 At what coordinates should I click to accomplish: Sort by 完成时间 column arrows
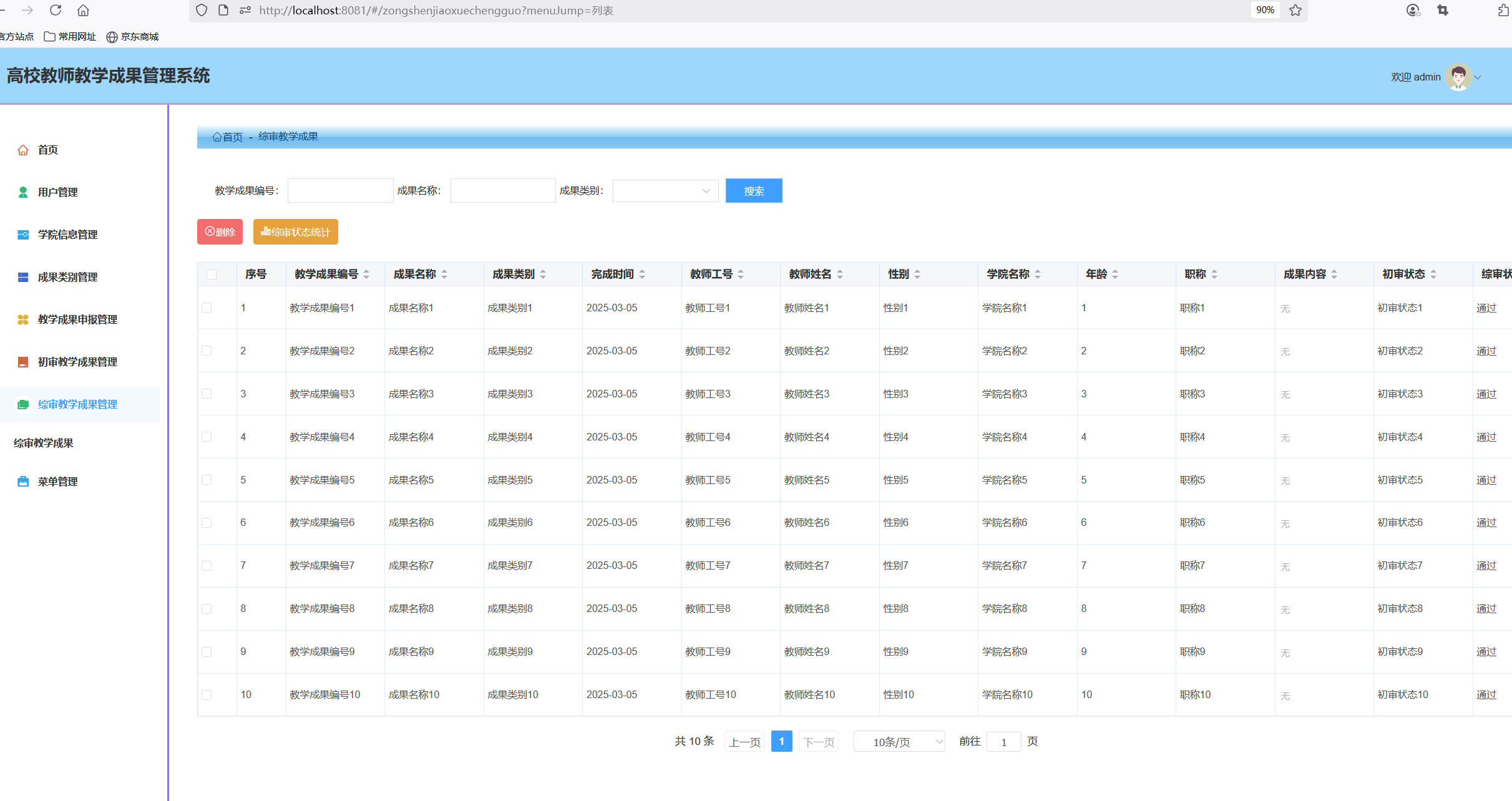[x=642, y=274]
